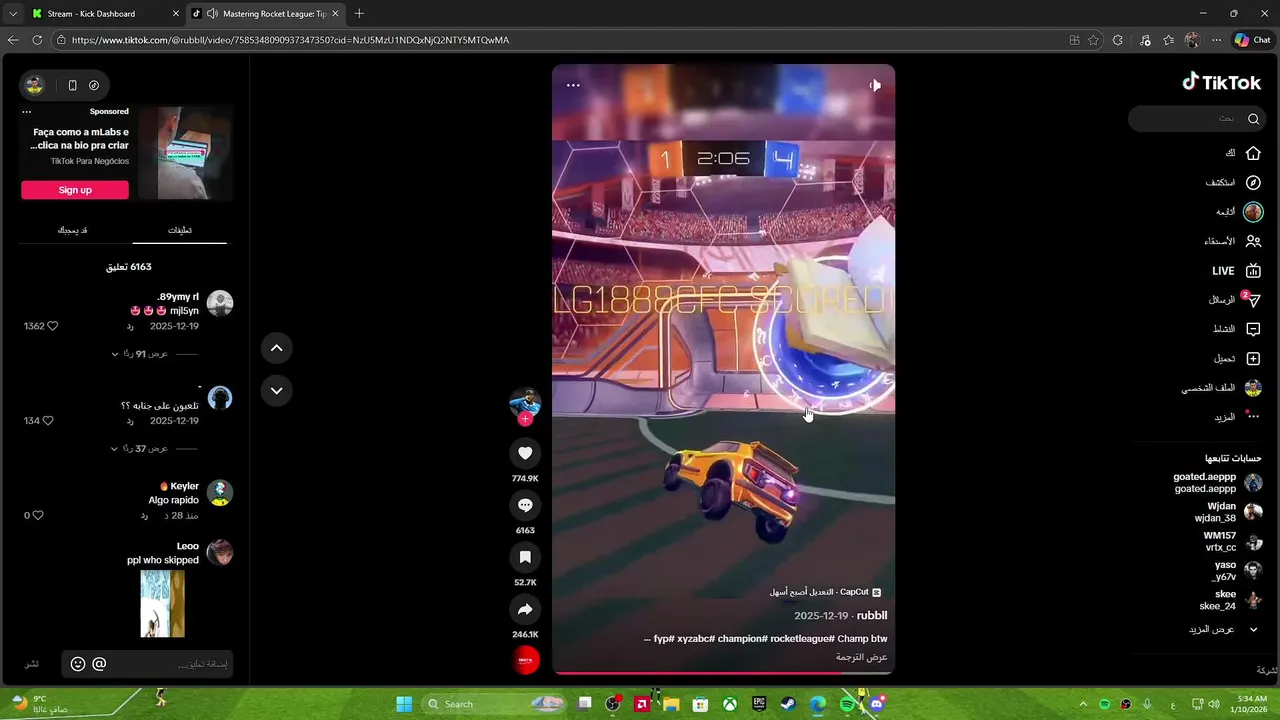Open rubbll username link
Image resolution: width=1280 pixels, height=720 pixels.
coord(872,615)
